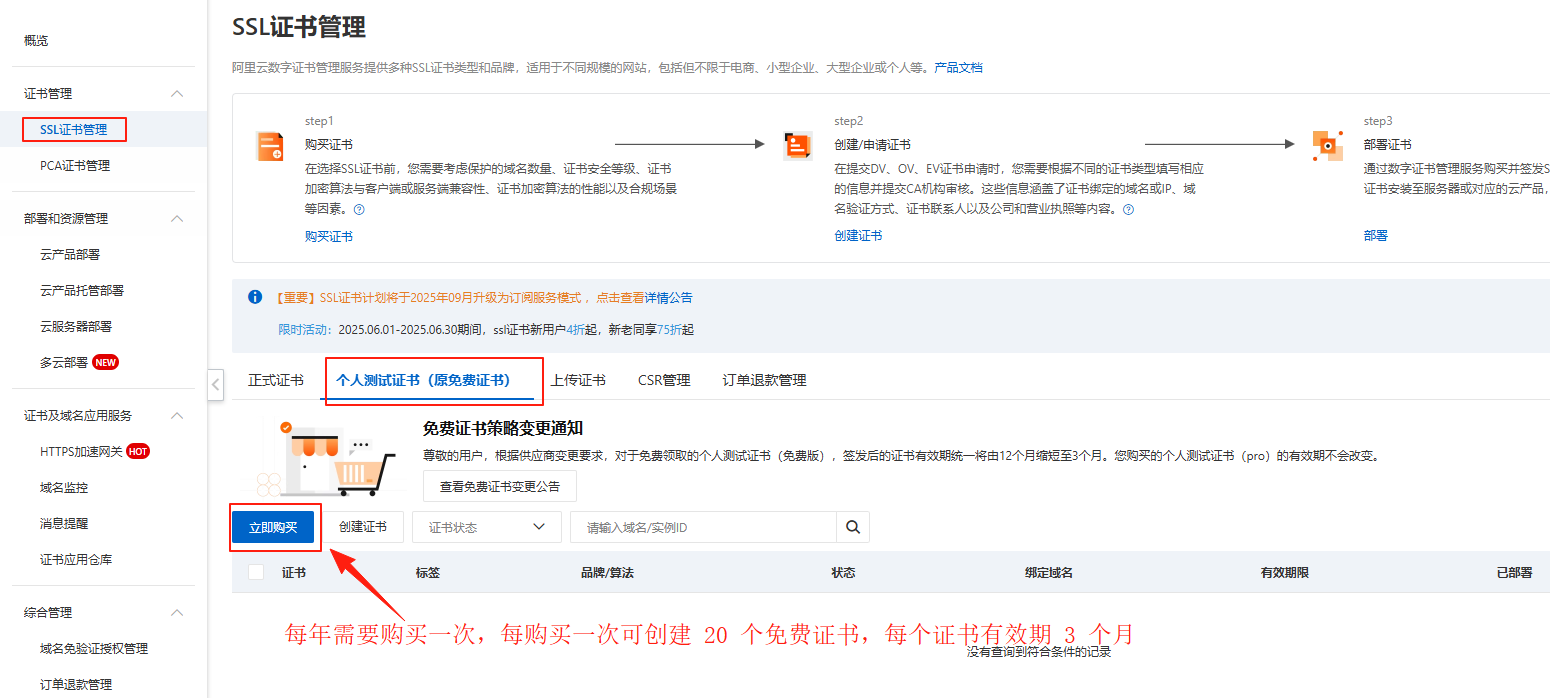
Task: Click the step2 创建/申请证书 icon
Action: [798, 146]
